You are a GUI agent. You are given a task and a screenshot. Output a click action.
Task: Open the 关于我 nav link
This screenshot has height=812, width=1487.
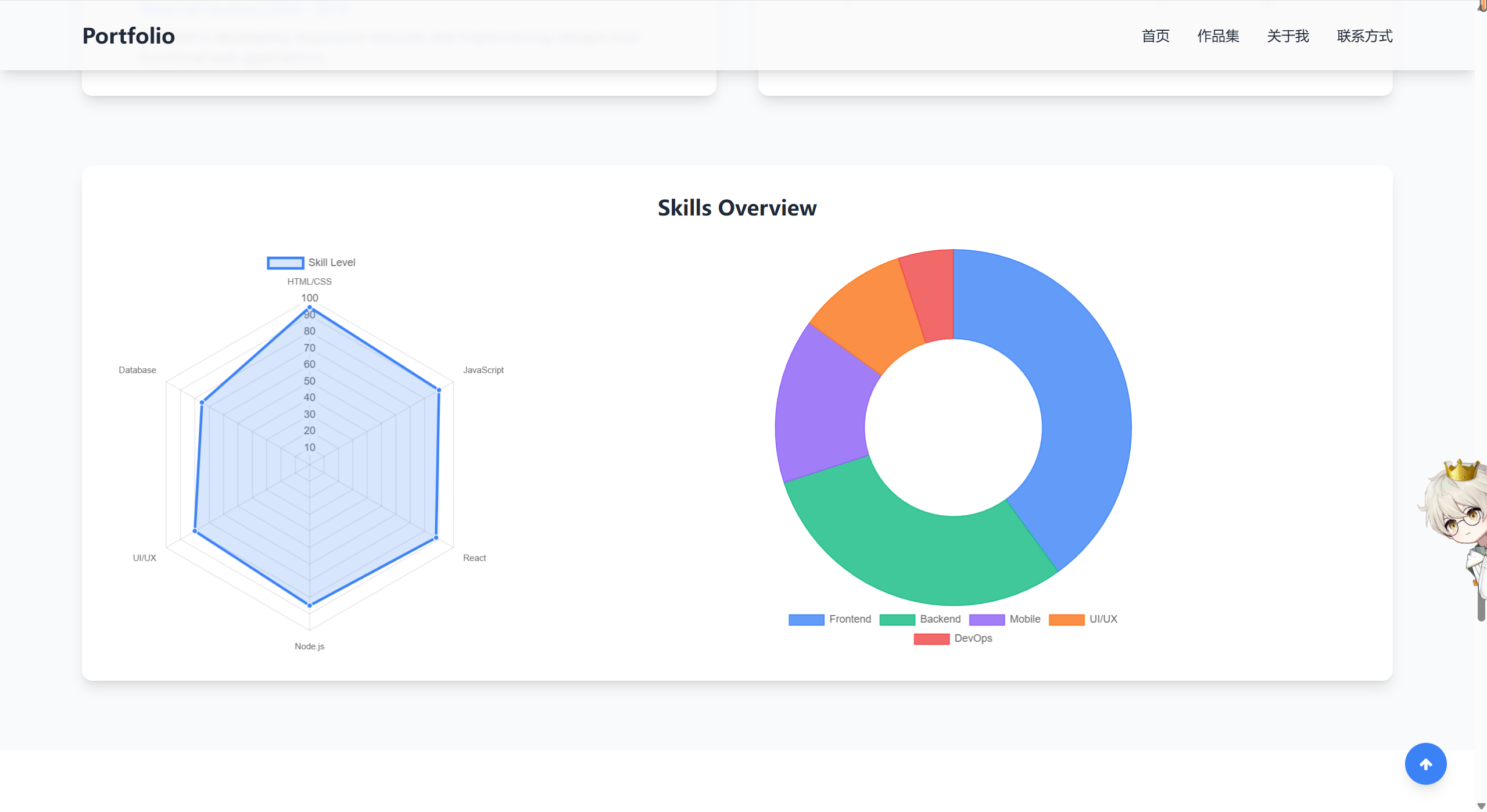(1287, 36)
